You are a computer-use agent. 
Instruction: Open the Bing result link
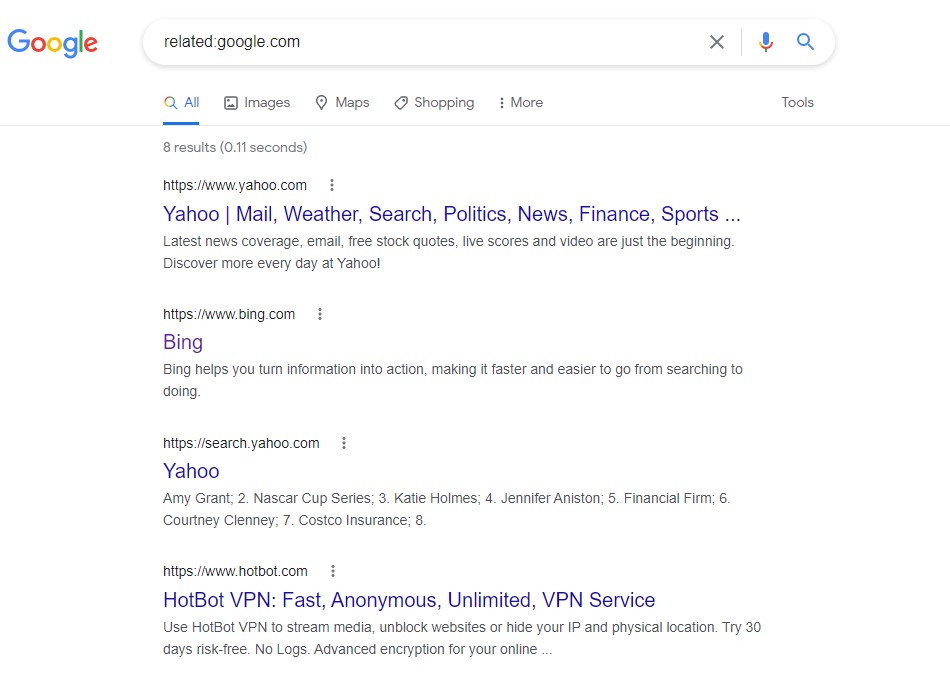click(x=183, y=342)
